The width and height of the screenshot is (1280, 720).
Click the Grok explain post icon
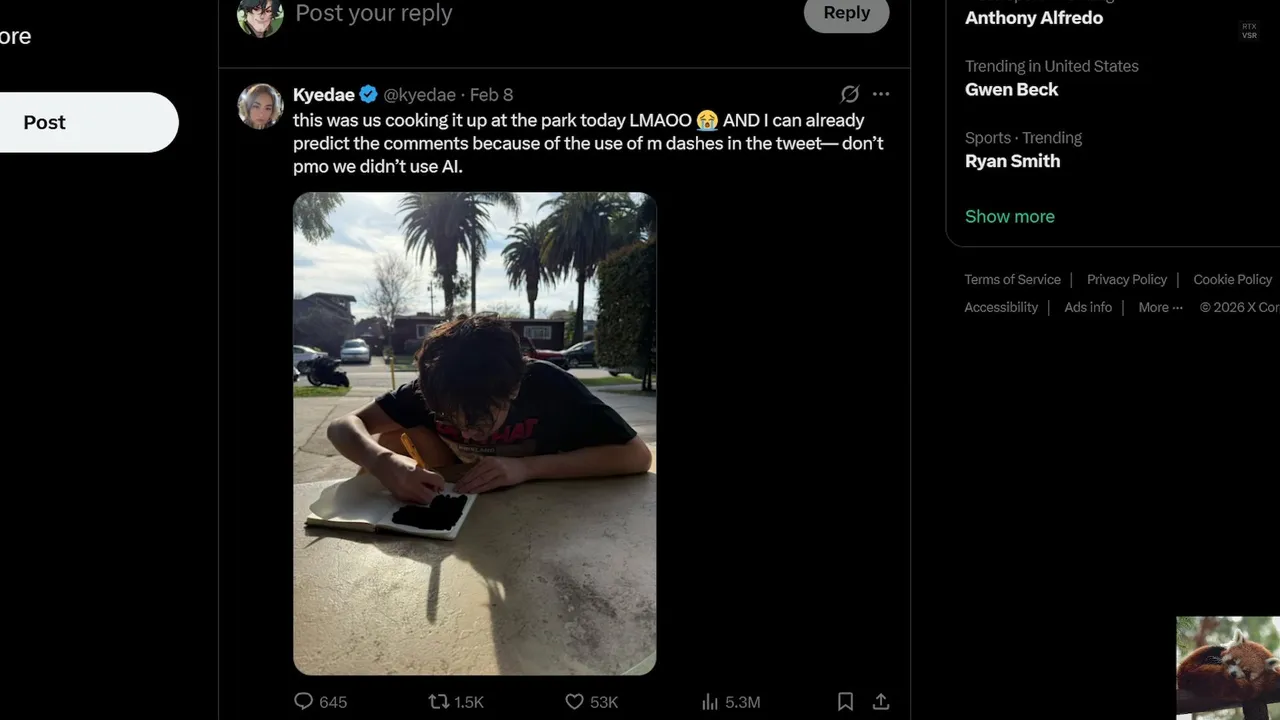[850, 94]
